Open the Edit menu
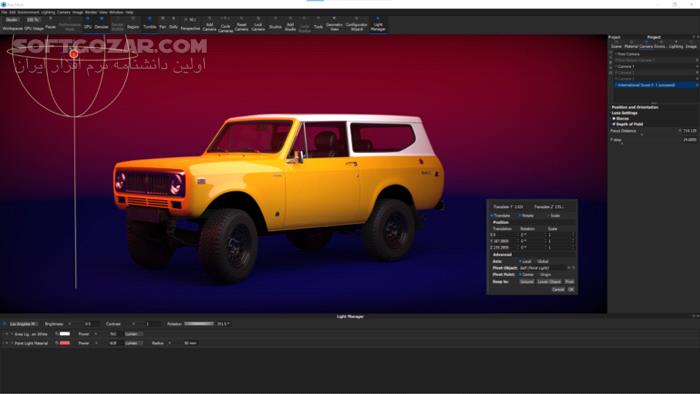Viewport: 700px width, 394px height. [x=12, y=12]
